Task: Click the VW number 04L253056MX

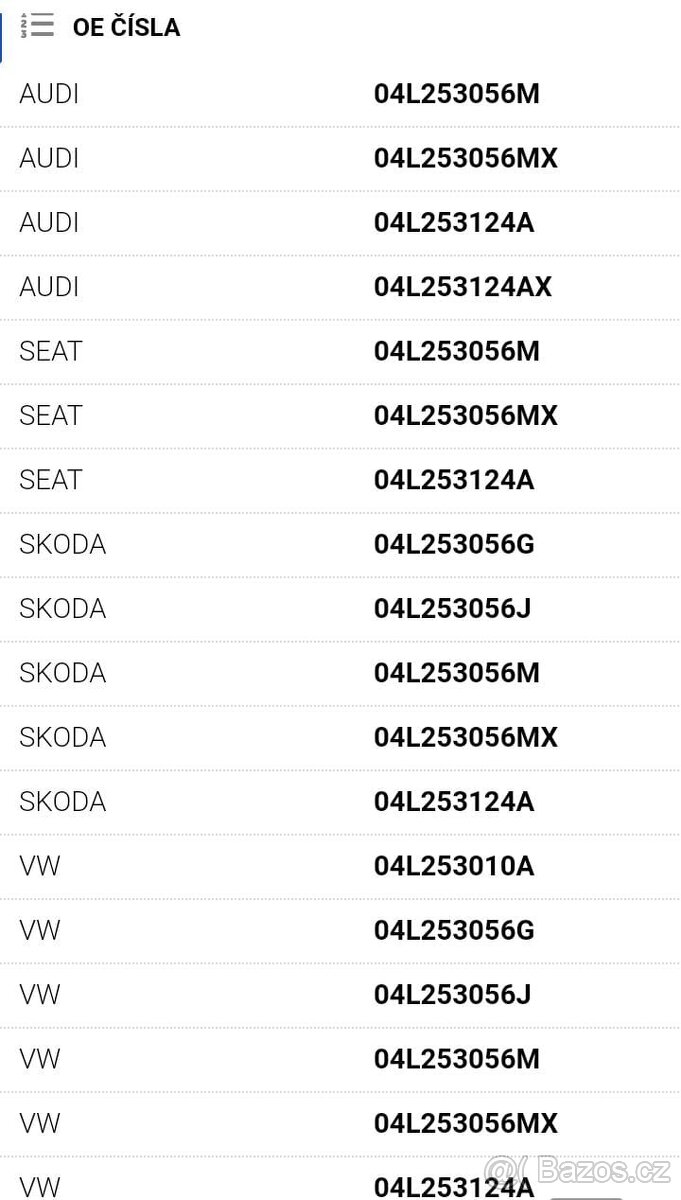Action: point(465,1122)
